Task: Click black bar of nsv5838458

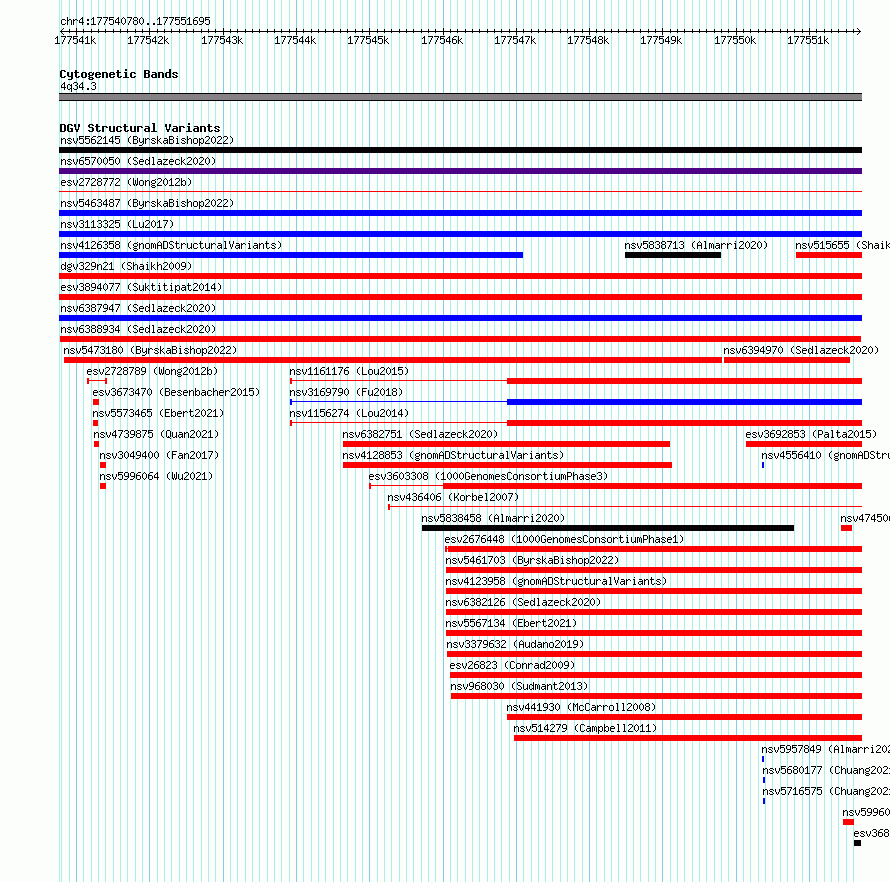Action: click(x=608, y=528)
